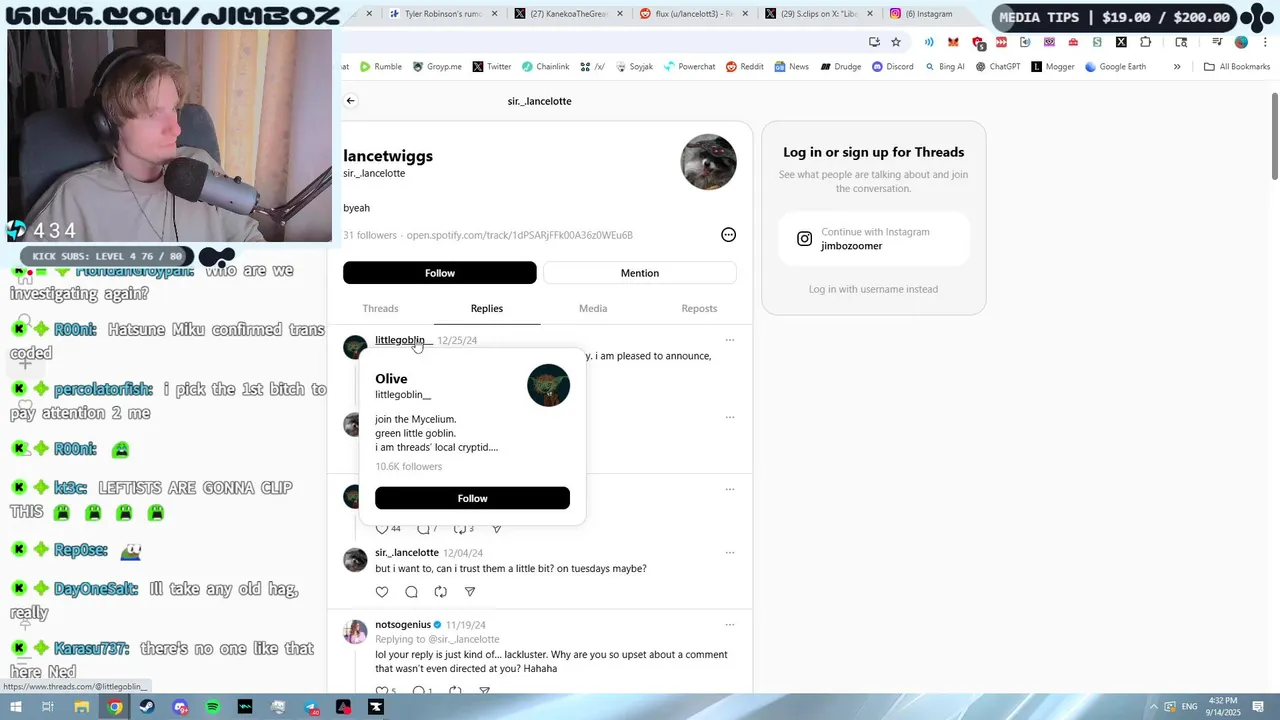Click the comment bubble under lancelotte reply
Screen dimensions: 1280x720
(x=411, y=592)
